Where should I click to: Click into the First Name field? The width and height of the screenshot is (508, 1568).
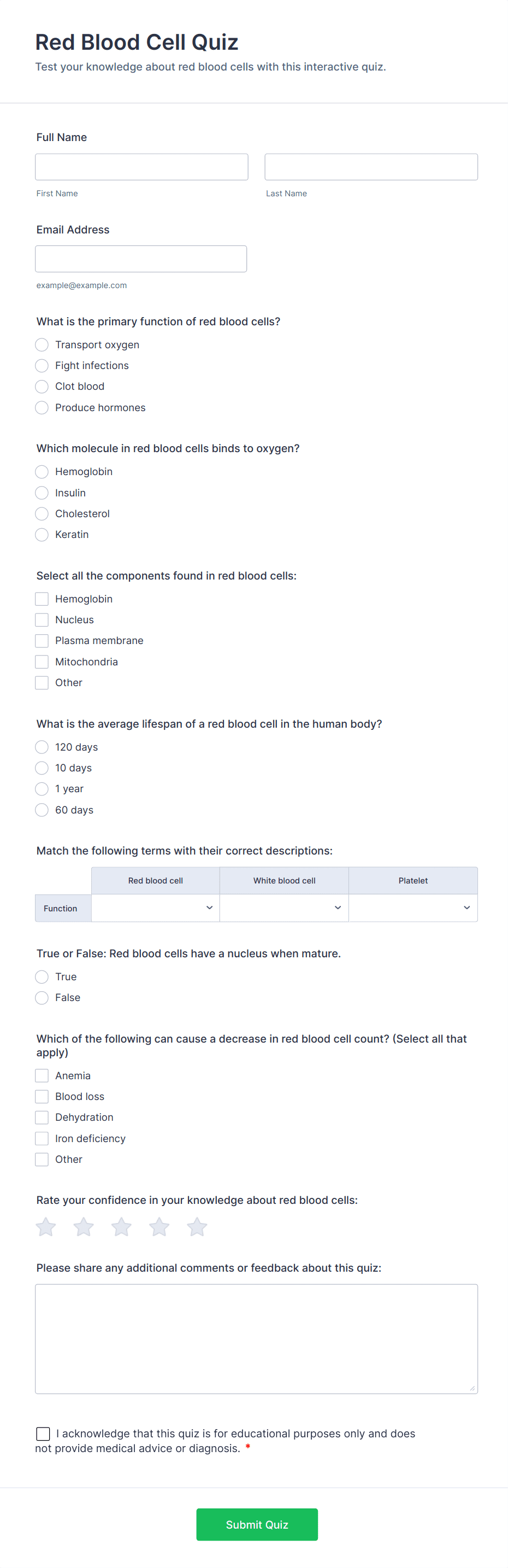point(142,167)
